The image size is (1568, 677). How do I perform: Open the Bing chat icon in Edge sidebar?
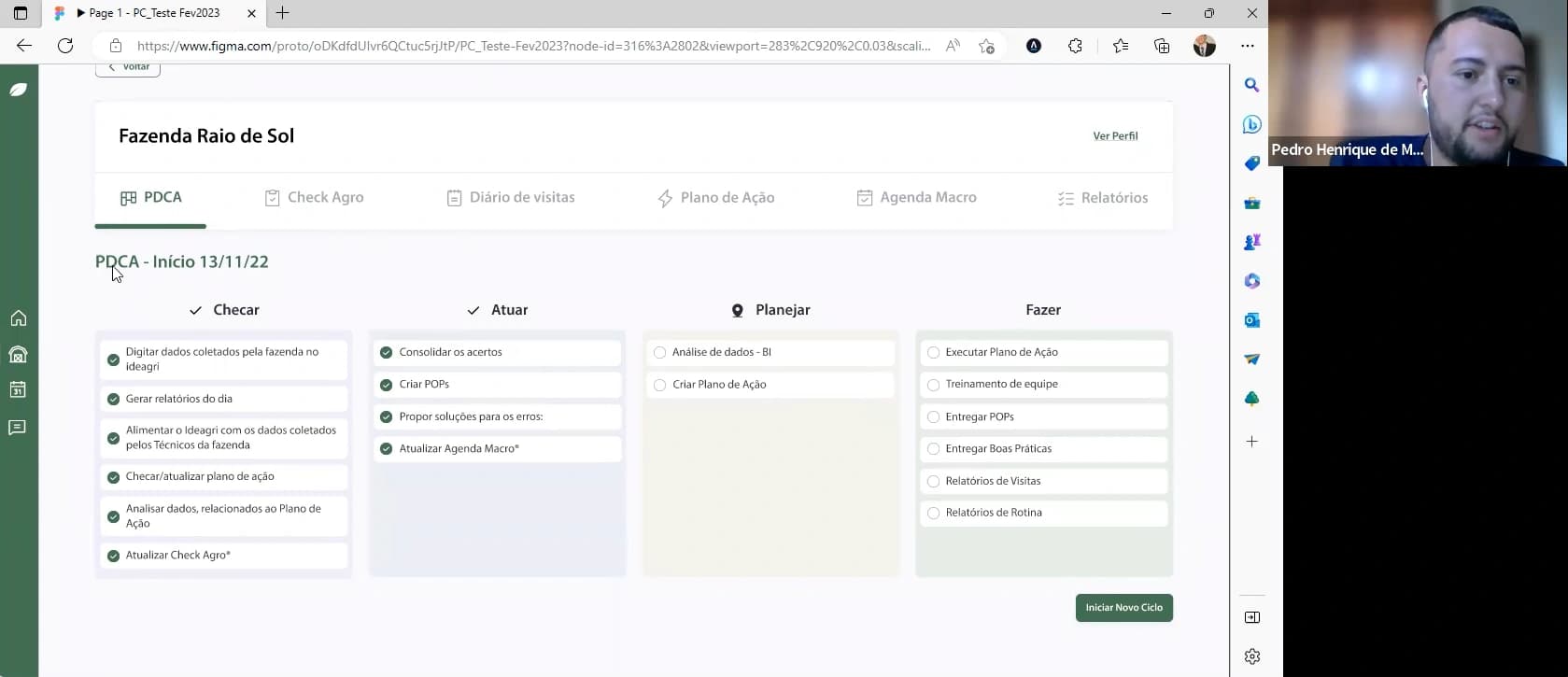tap(1251, 124)
